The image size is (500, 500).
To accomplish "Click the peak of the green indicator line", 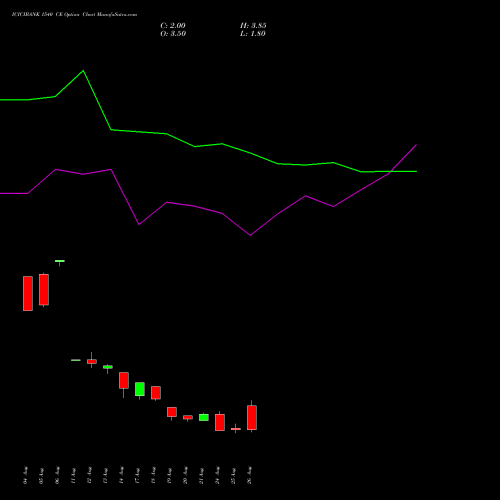I will coord(83,71).
